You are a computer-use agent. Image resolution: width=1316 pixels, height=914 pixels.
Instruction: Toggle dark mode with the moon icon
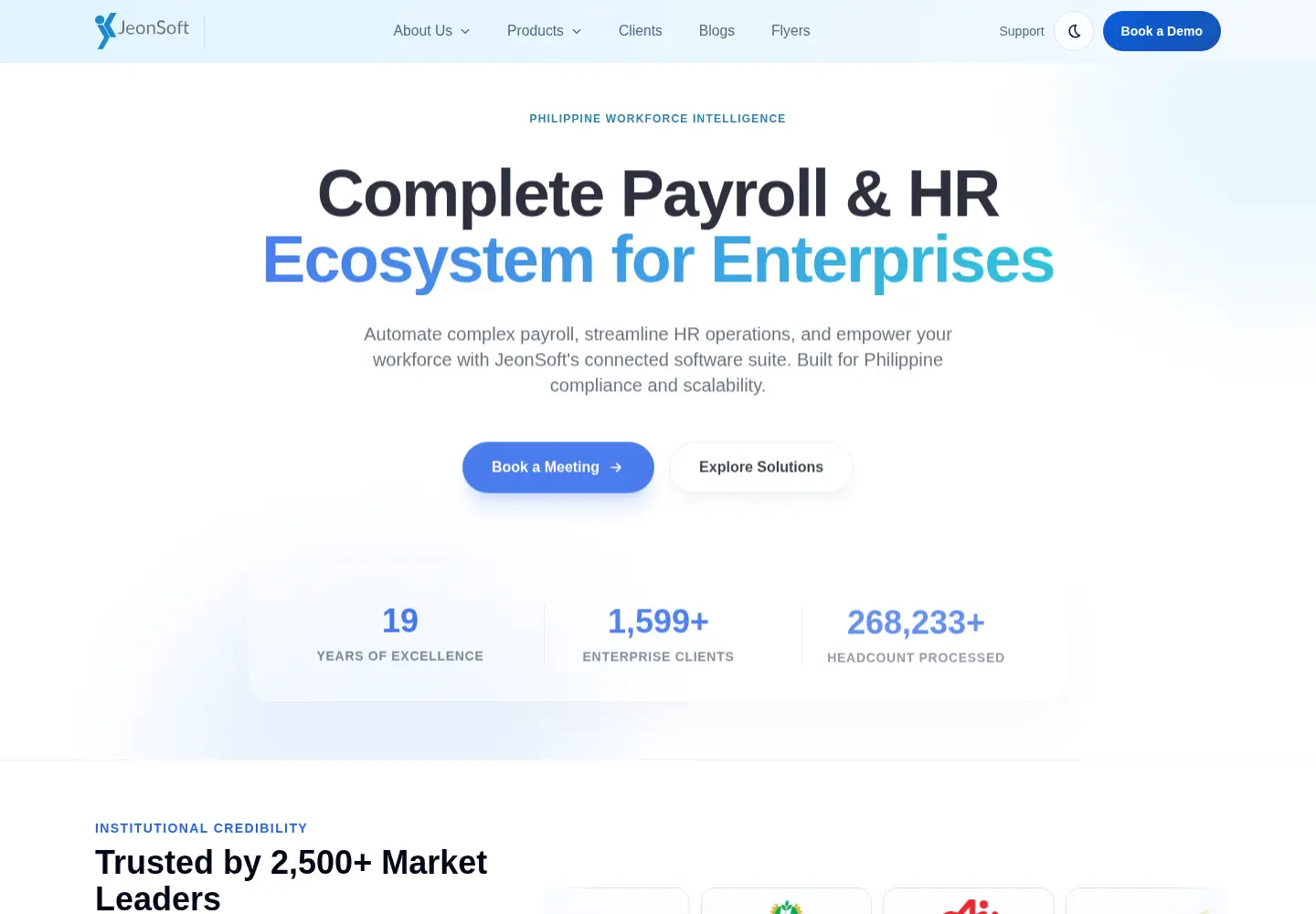click(1074, 31)
